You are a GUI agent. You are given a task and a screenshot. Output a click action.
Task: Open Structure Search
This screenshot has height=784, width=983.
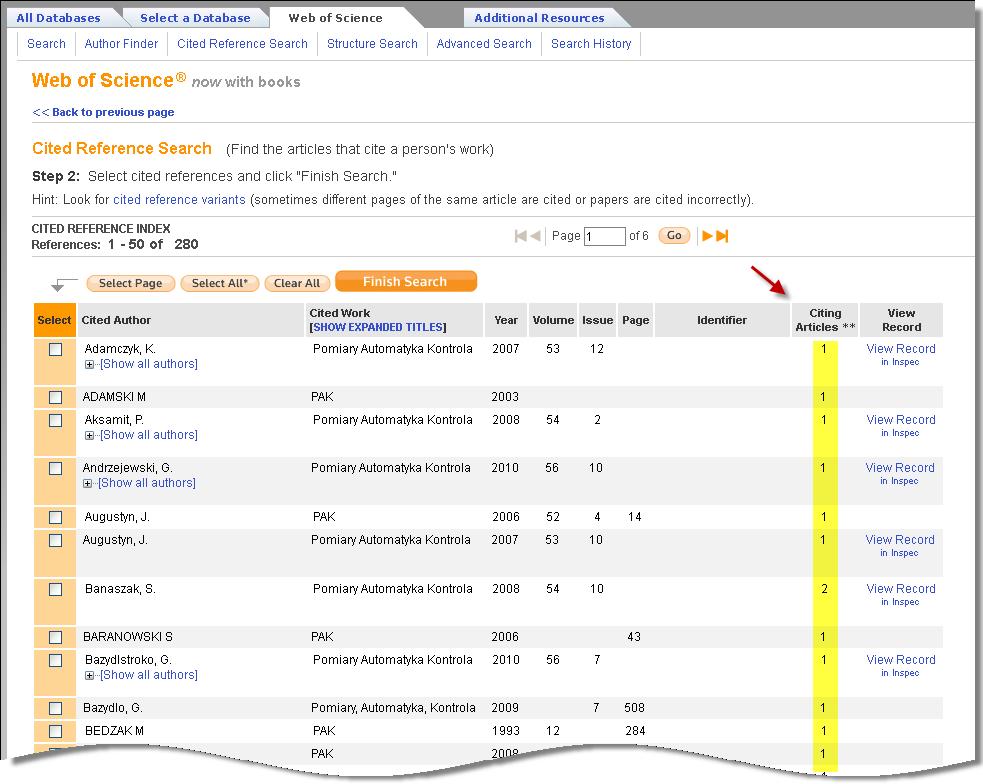tap(372, 44)
